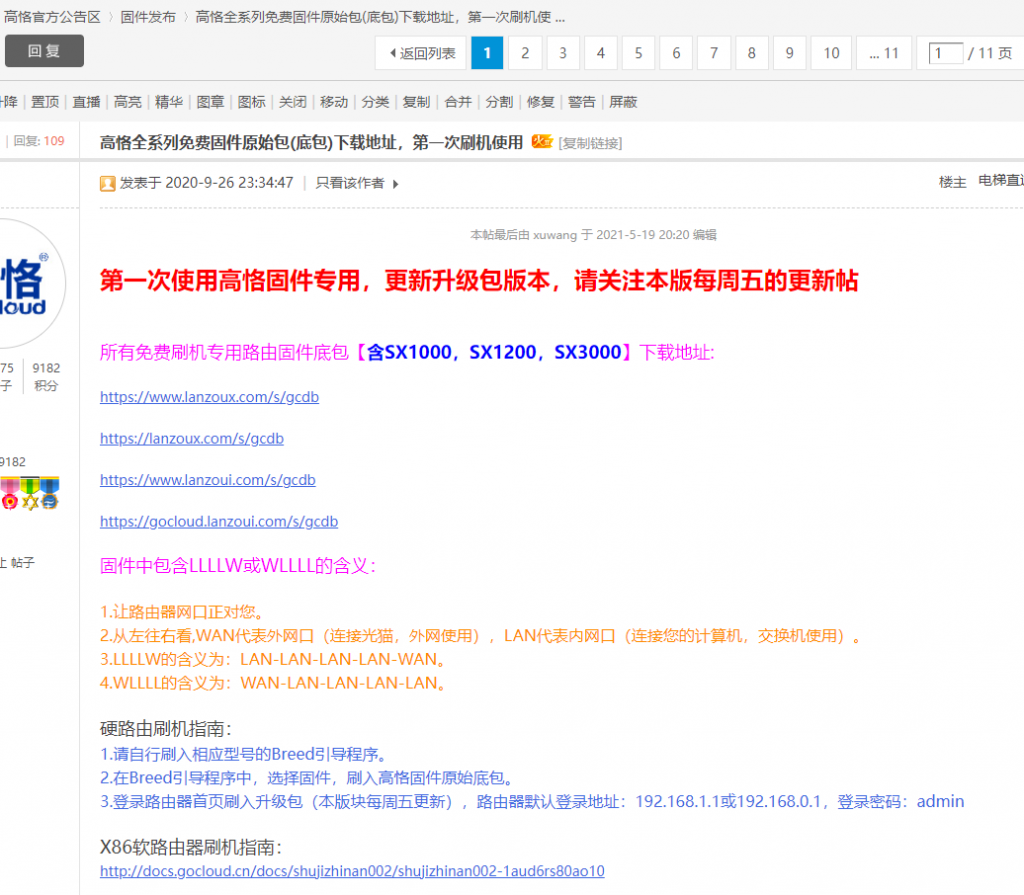Click the 所有免费刷机专用路由固件底包 line
1024x895 pixels.
point(408,352)
